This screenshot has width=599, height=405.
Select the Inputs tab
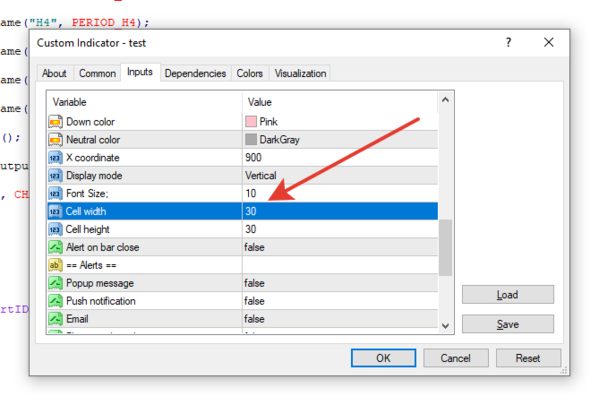140,72
